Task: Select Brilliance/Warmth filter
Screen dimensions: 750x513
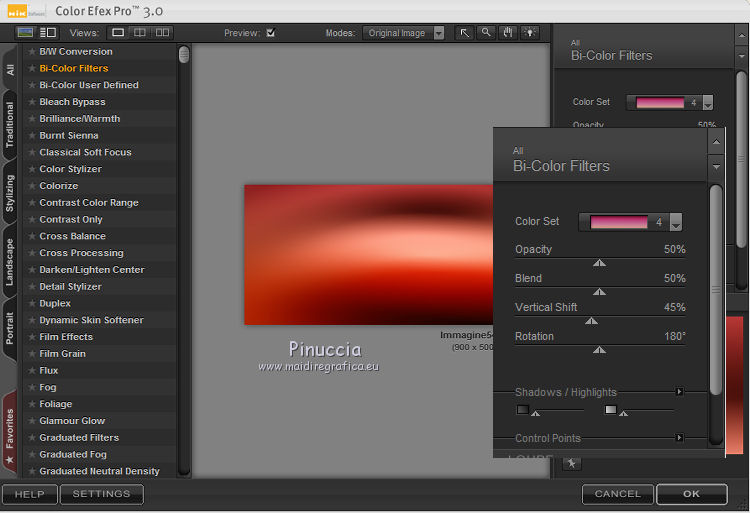Action: click(x=100, y=119)
